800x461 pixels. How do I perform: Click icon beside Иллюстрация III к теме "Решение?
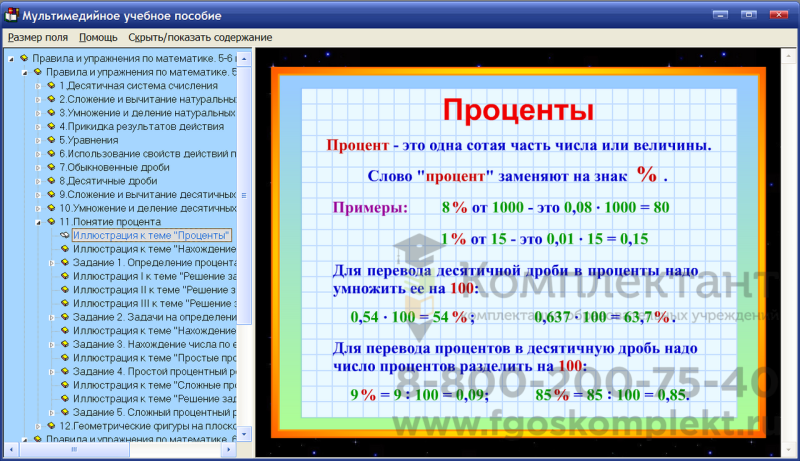coord(65,303)
